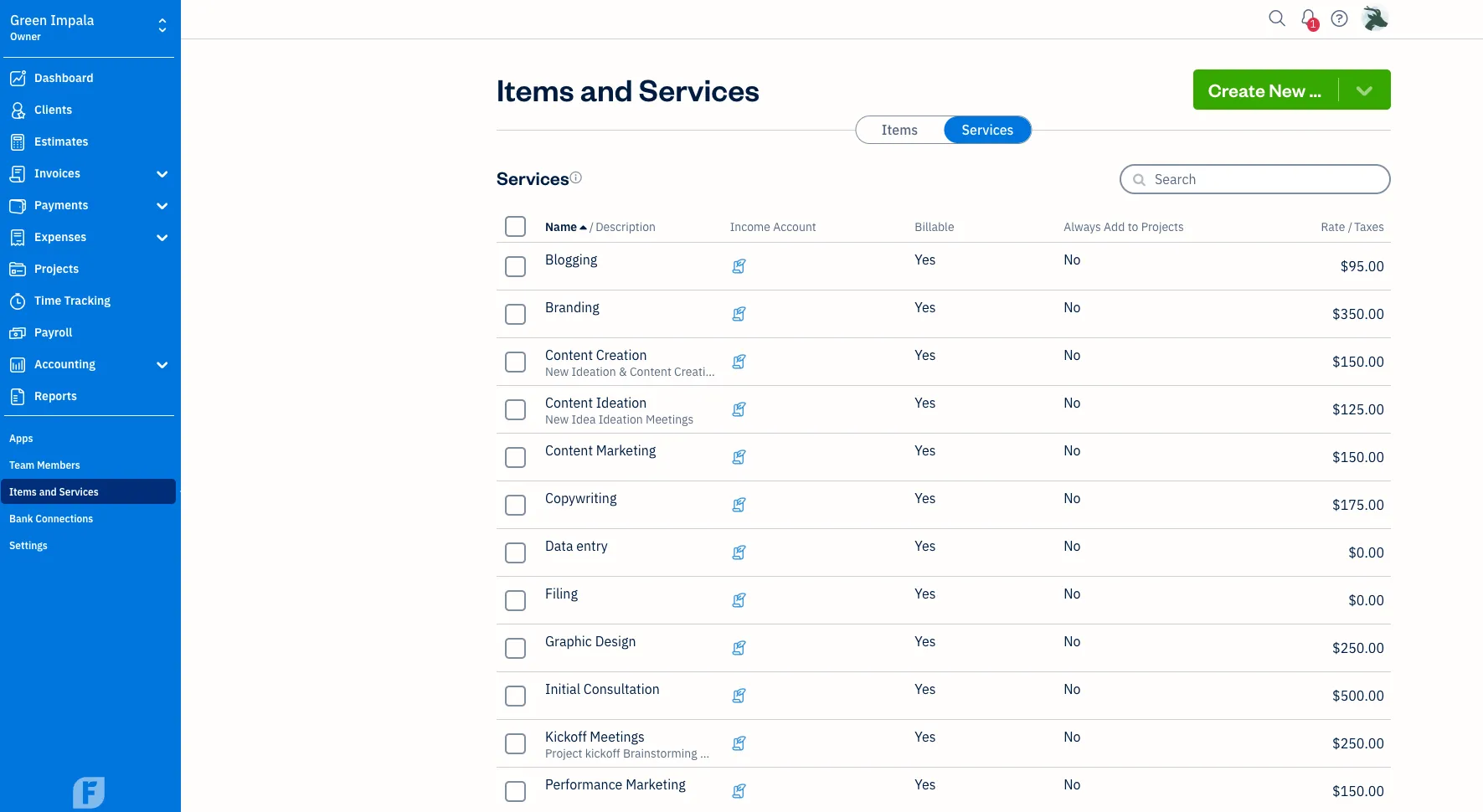Image resolution: width=1483 pixels, height=812 pixels.
Task: Go to Team Members in sidebar
Action: point(44,465)
